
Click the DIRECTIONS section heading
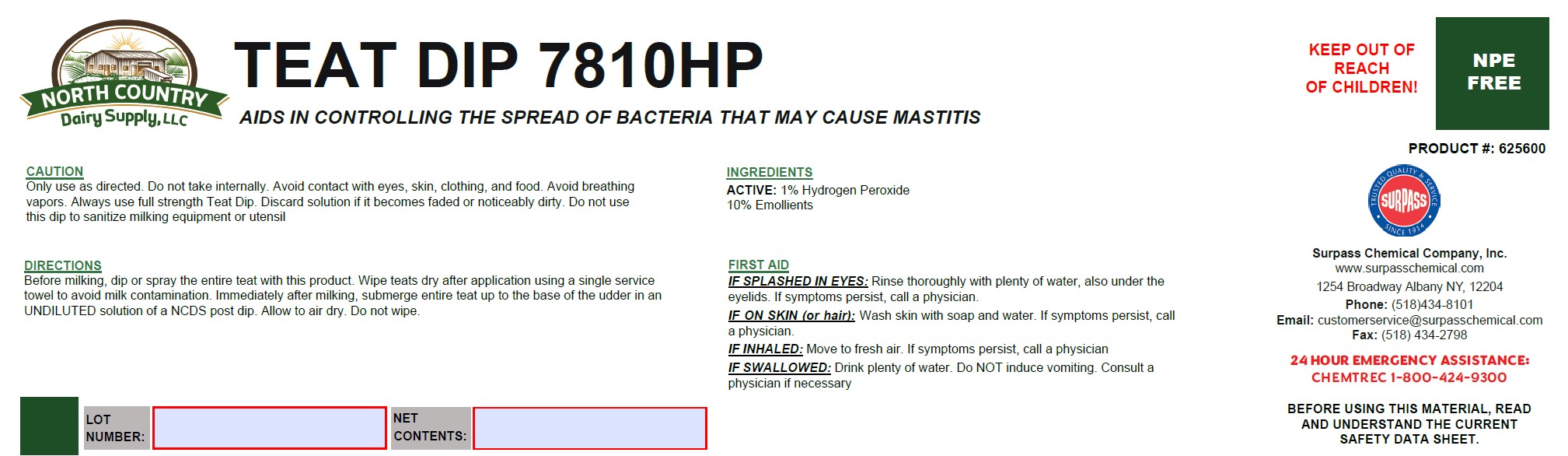coord(63,265)
